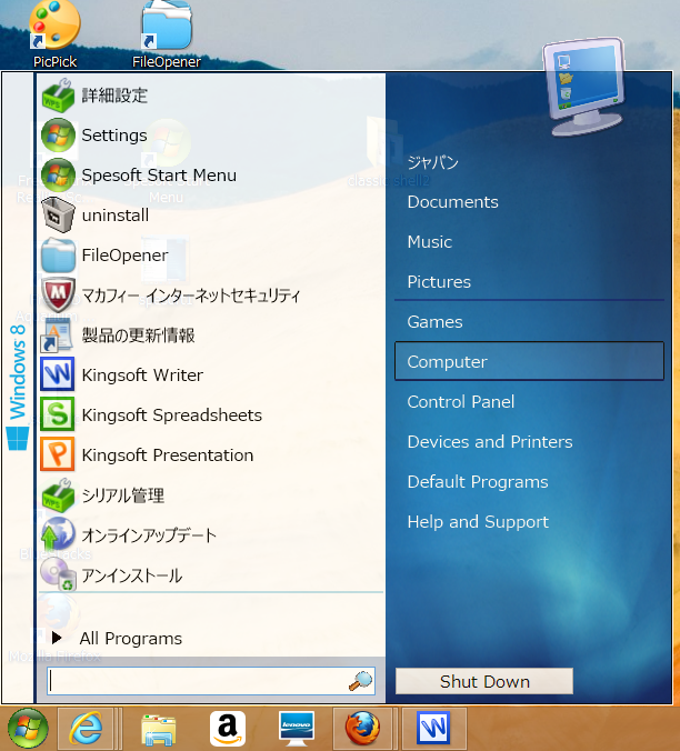Launch Kingsoft Presentation via its P icon
The image size is (680, 751).
57,455
